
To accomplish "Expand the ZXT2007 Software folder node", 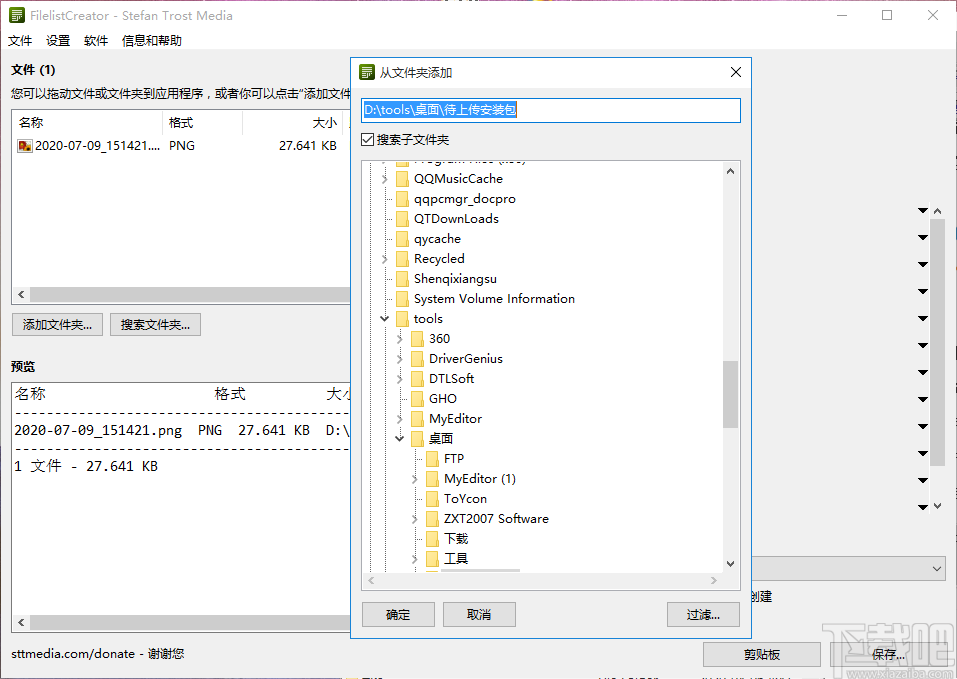I will click(414, 518).
